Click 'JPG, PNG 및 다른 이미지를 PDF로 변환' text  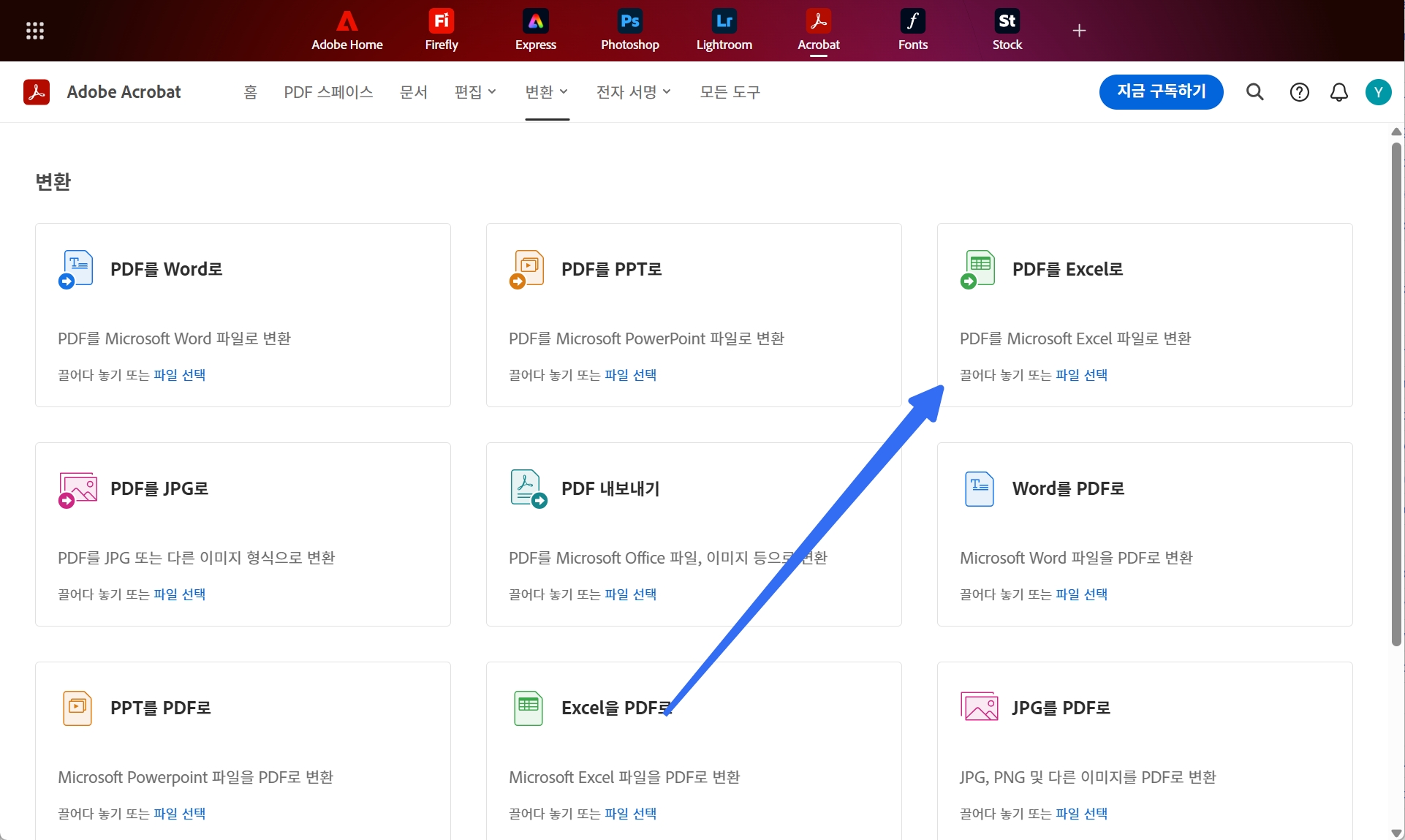point(1088,777)
